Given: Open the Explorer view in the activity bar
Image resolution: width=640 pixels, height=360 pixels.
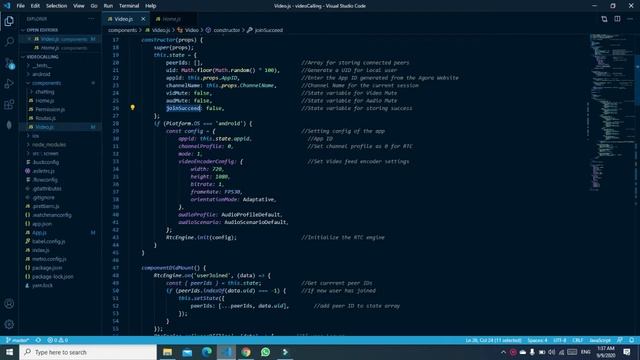Looking at the screenshot, I should (9, 21).
